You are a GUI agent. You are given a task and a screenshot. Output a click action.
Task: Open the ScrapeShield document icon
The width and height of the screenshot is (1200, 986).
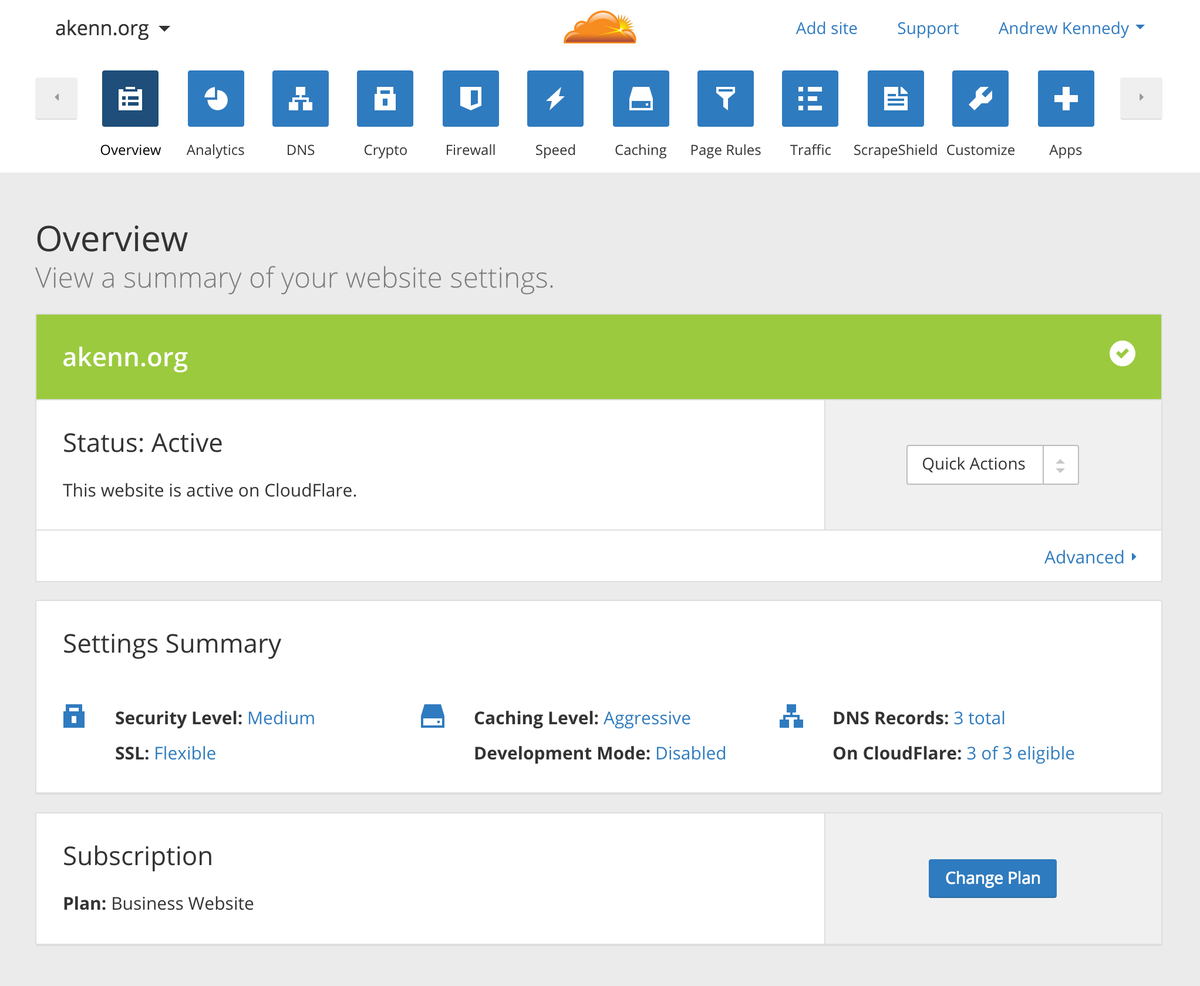click(895, 98)
